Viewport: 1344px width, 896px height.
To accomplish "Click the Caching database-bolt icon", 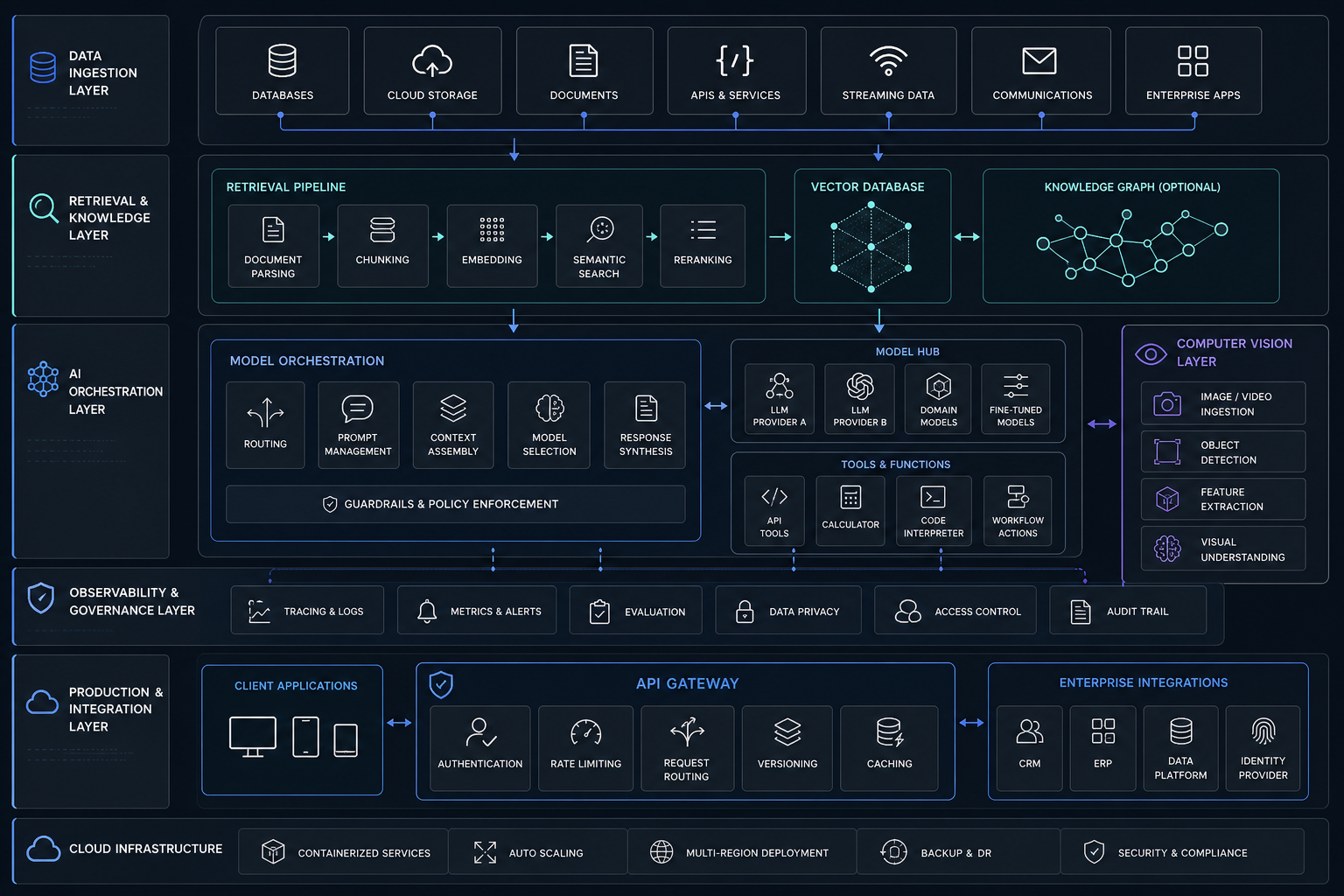I will pos(890,731).
